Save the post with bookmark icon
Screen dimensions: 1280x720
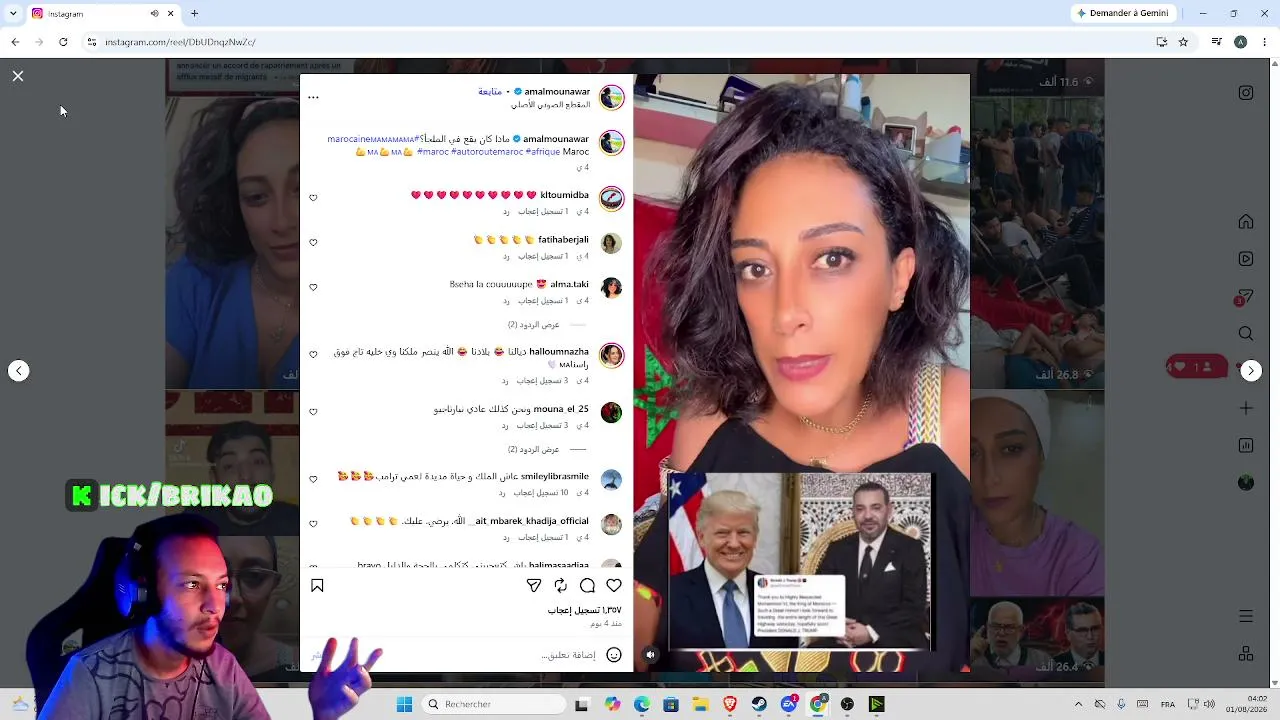click(317, 586)
